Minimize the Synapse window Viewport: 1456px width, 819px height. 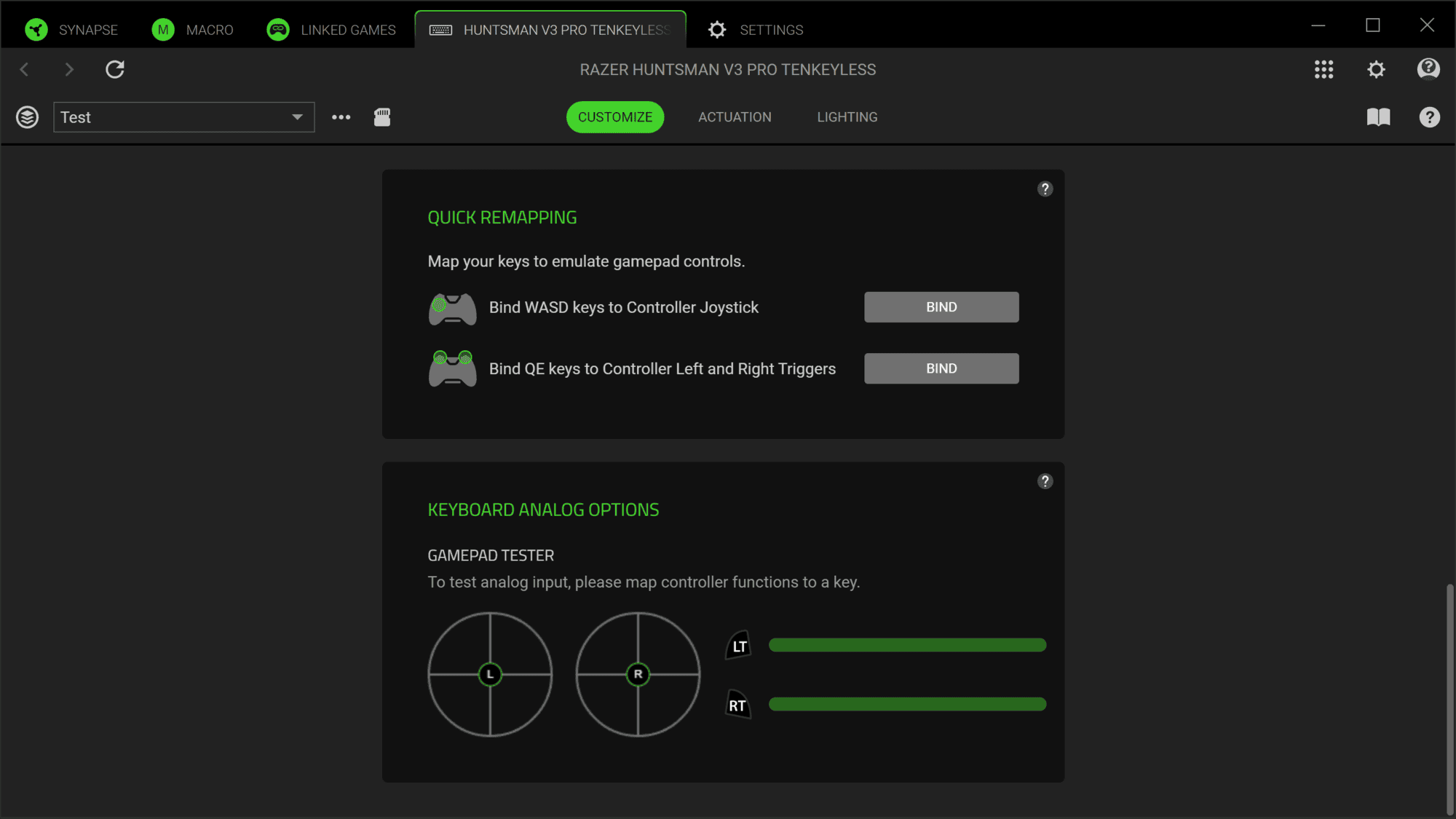click(1318, 25)
